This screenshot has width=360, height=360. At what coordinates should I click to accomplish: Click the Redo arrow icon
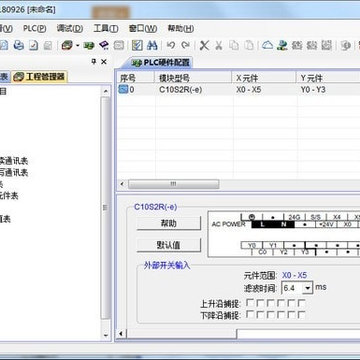(x=186, y=45)
